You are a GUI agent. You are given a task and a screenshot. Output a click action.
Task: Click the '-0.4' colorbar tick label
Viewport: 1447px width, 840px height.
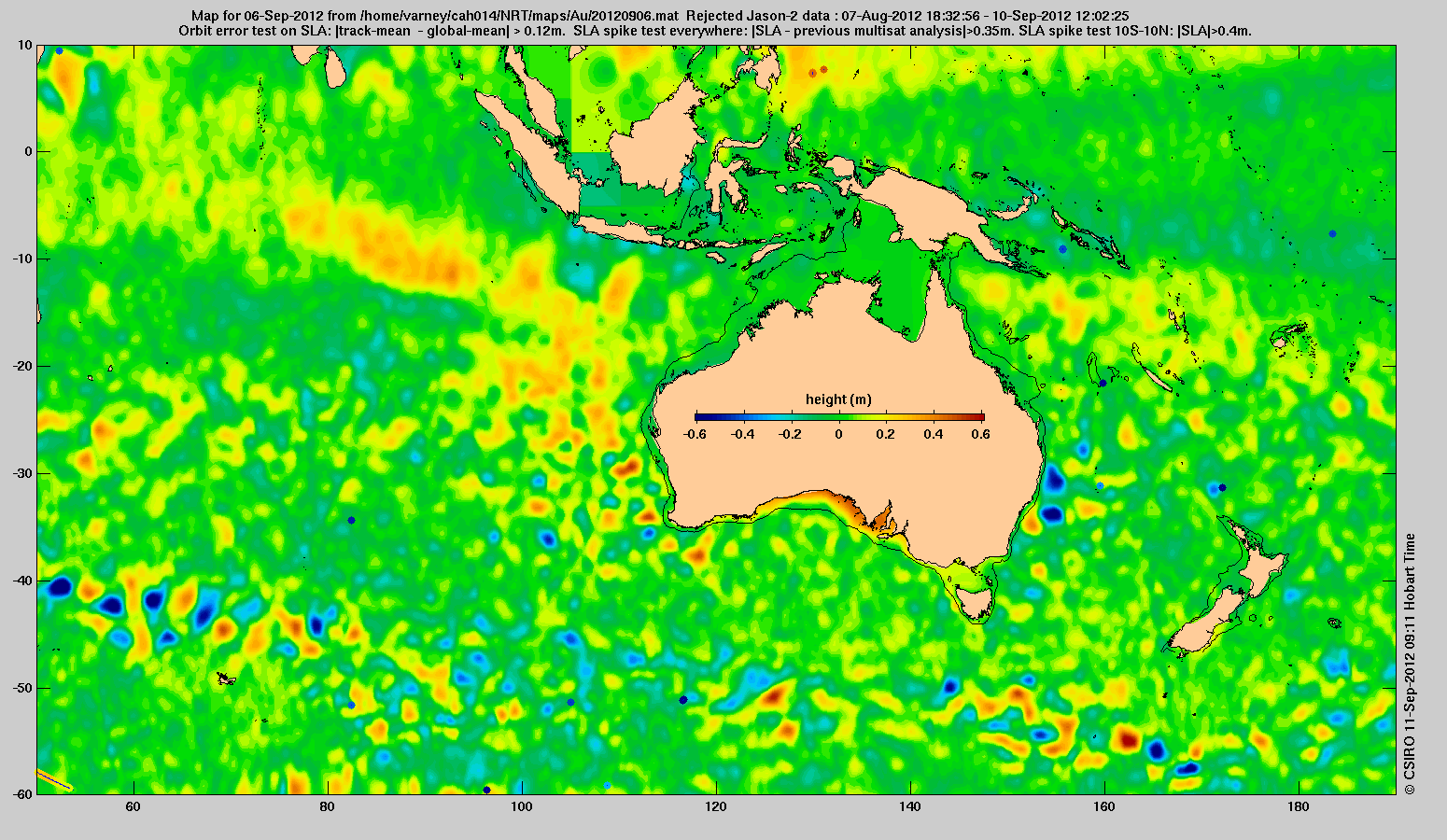(742, 434)
